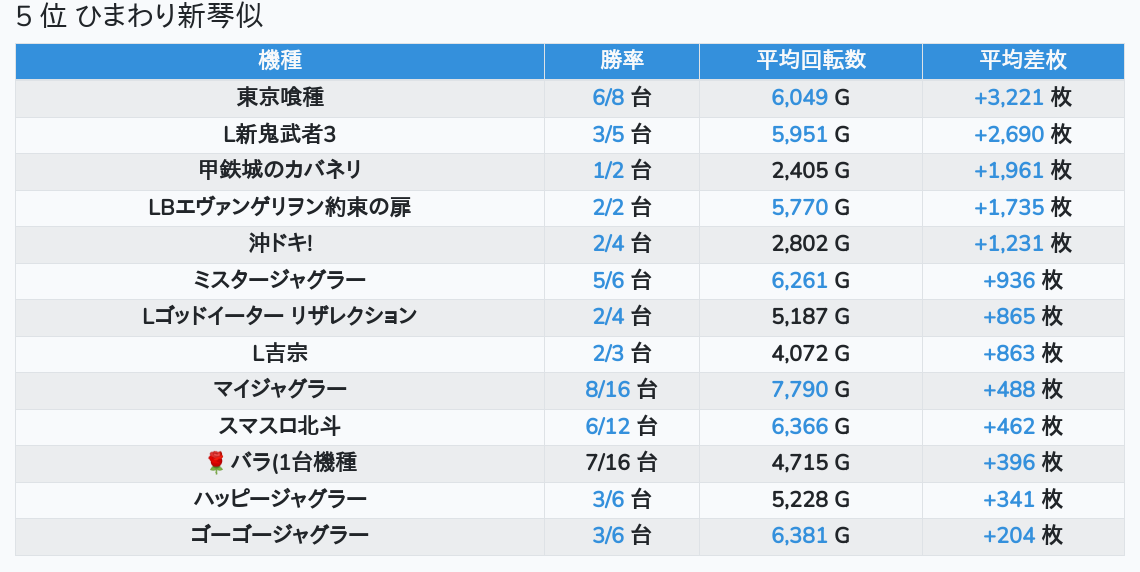Select the 東京喰種 machine name

(x=280, y=98)
